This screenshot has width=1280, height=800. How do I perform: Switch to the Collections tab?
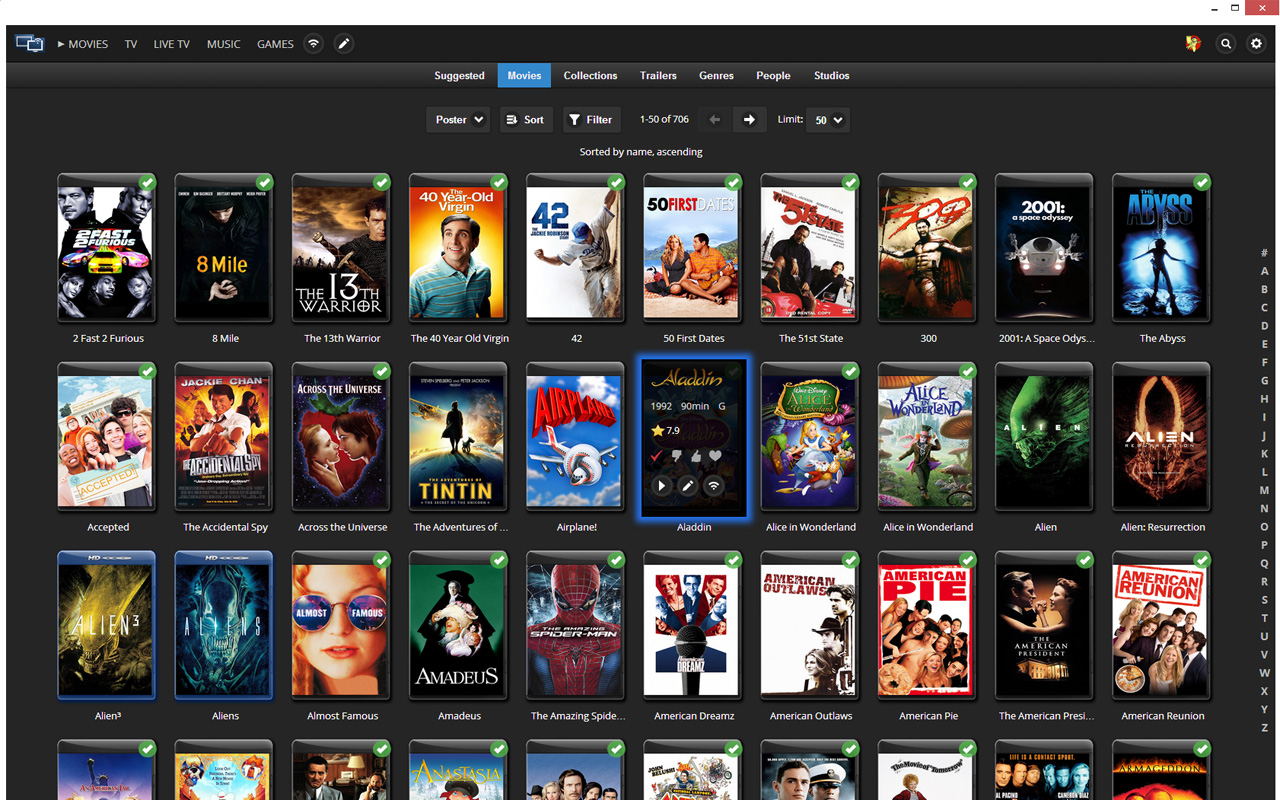pyautogui.click(x=590, y=76)
